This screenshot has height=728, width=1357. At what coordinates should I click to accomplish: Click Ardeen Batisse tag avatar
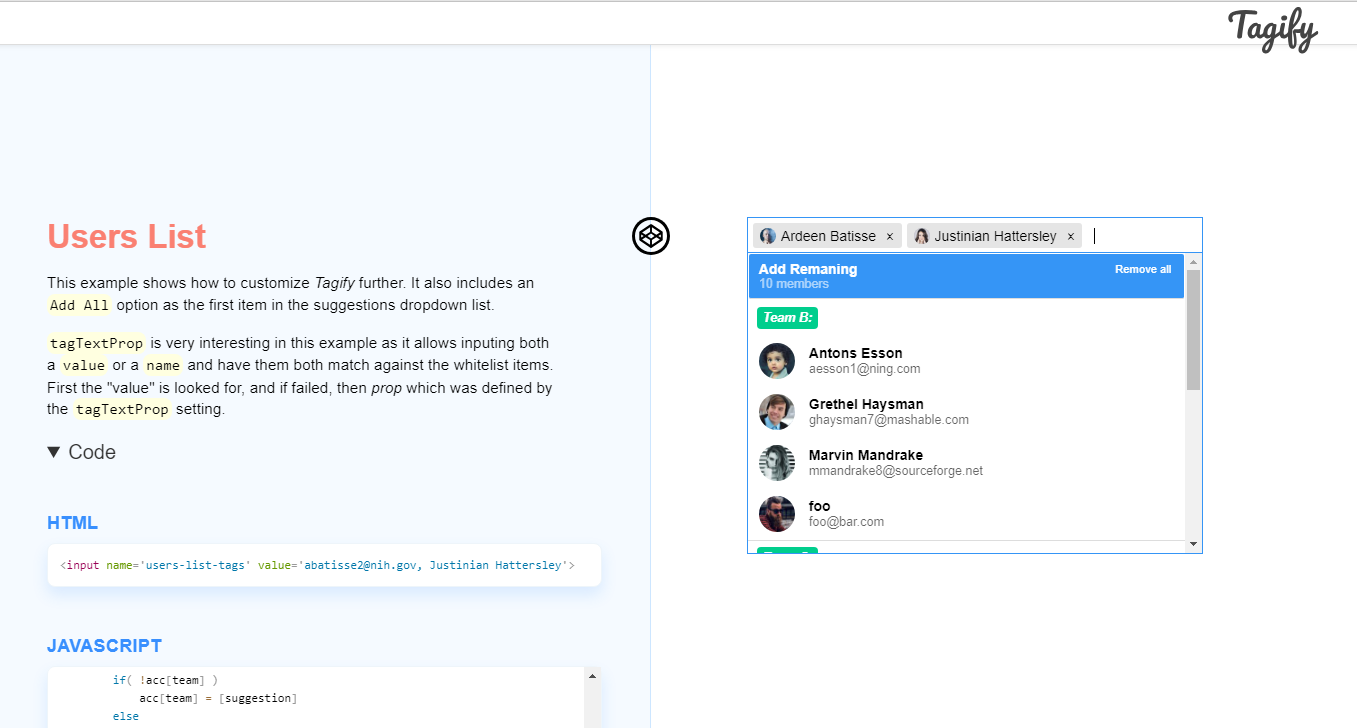768,236
